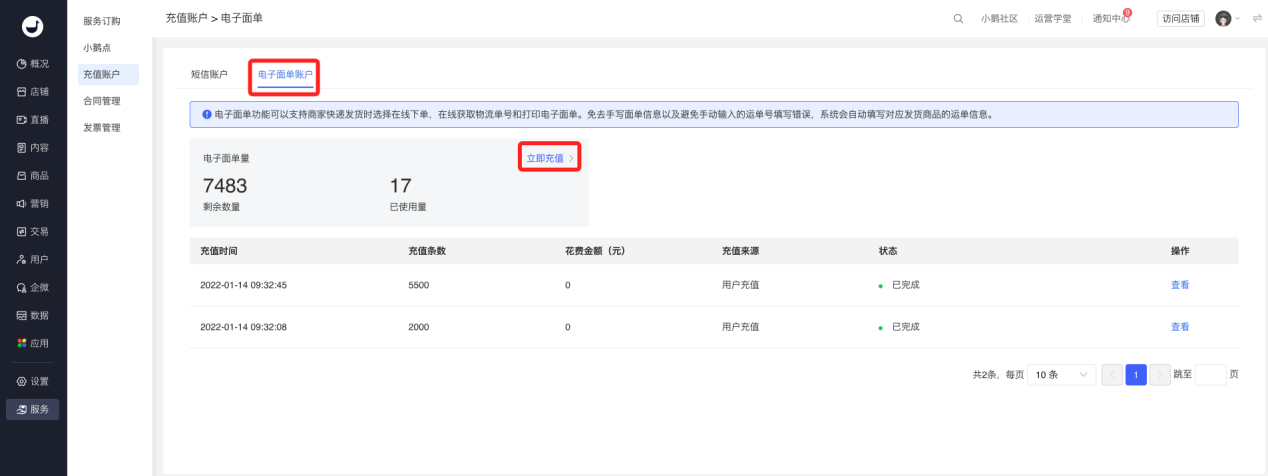Click 充值来源 column header
Image resolution: width=1268 pixels, height=476 pixels.
tap(741, 251)
